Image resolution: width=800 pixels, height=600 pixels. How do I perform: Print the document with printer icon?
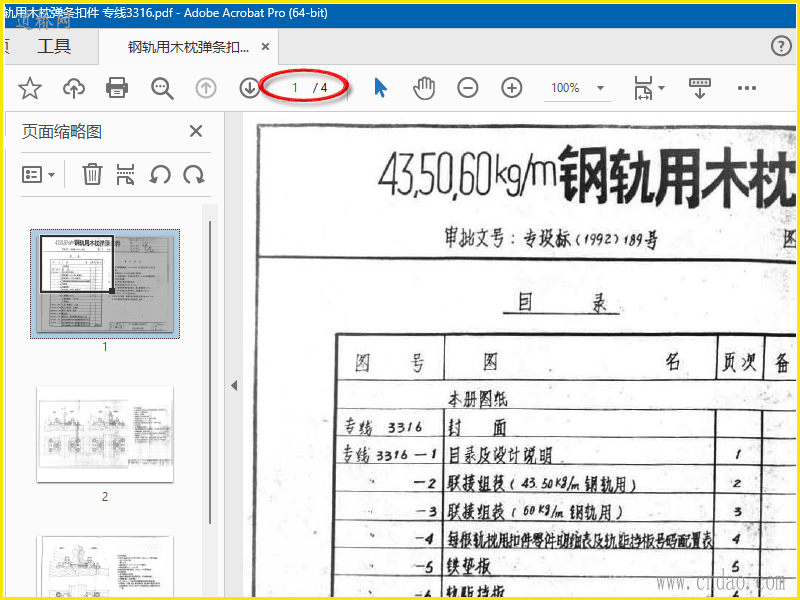117,88
